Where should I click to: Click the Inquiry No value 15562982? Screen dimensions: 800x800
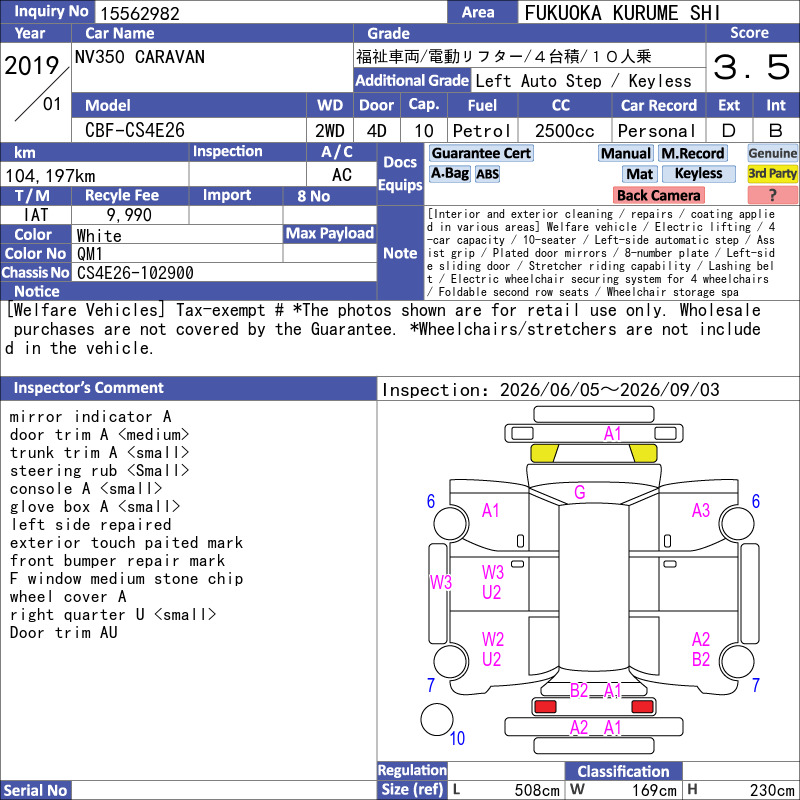click(x=140, y=13)
